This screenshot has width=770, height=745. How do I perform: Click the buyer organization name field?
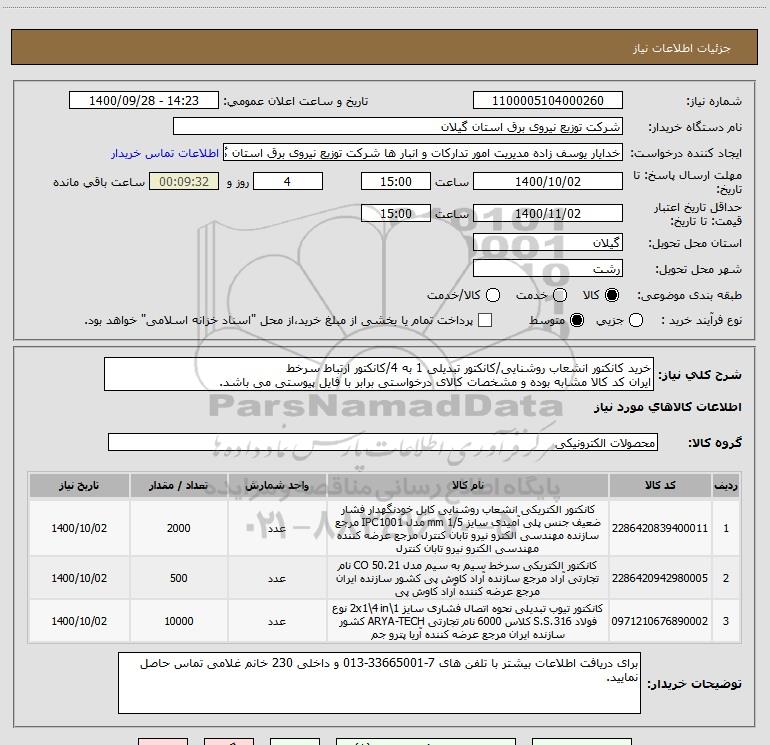tap(398, 127)
